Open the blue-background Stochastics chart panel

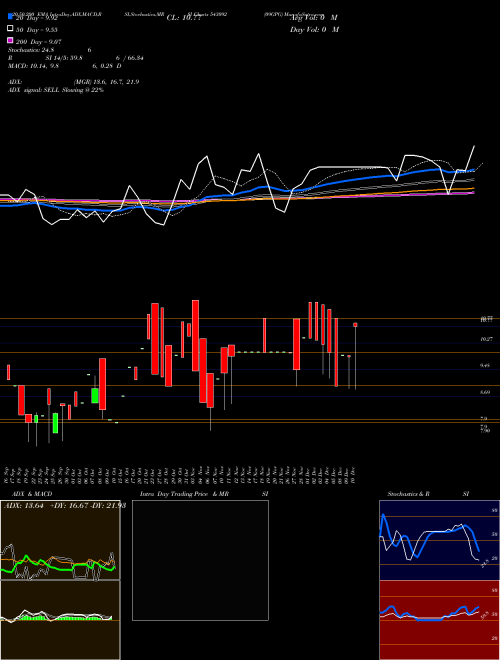point(439,540)
